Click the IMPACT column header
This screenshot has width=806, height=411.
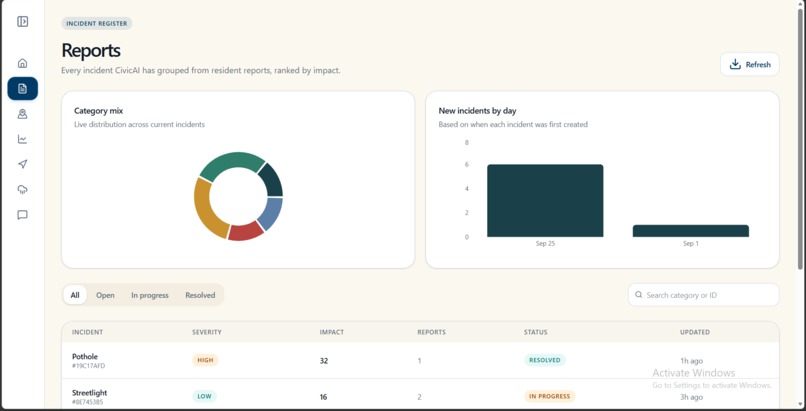[x=332, y=332]
